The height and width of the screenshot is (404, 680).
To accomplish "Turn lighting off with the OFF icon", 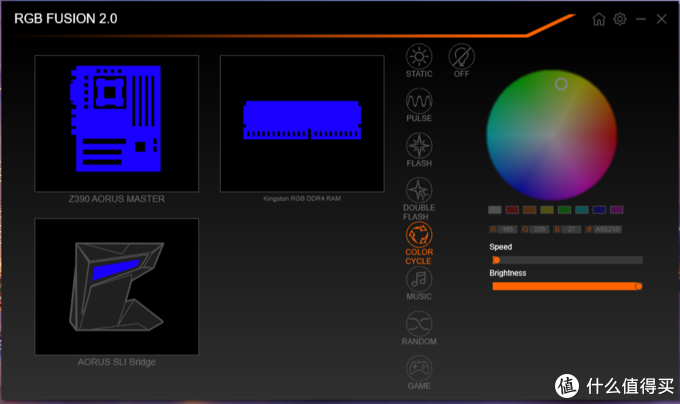I will 461,56.
